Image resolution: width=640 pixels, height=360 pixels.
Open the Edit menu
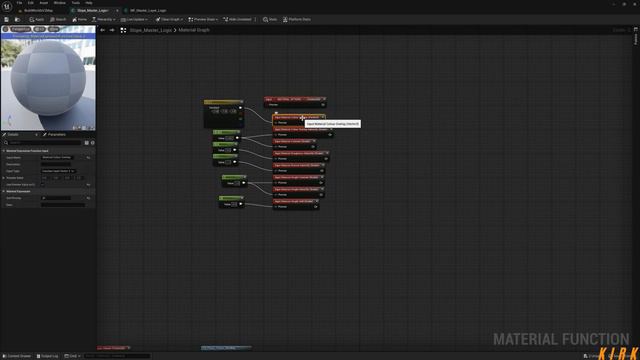[x=31, y=3]
